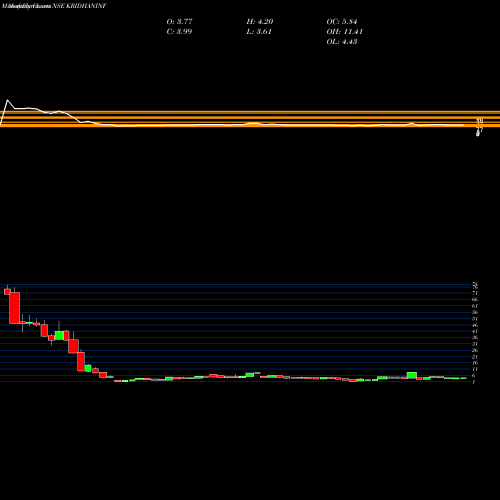Click the 66 price axis label

(475, 300)
